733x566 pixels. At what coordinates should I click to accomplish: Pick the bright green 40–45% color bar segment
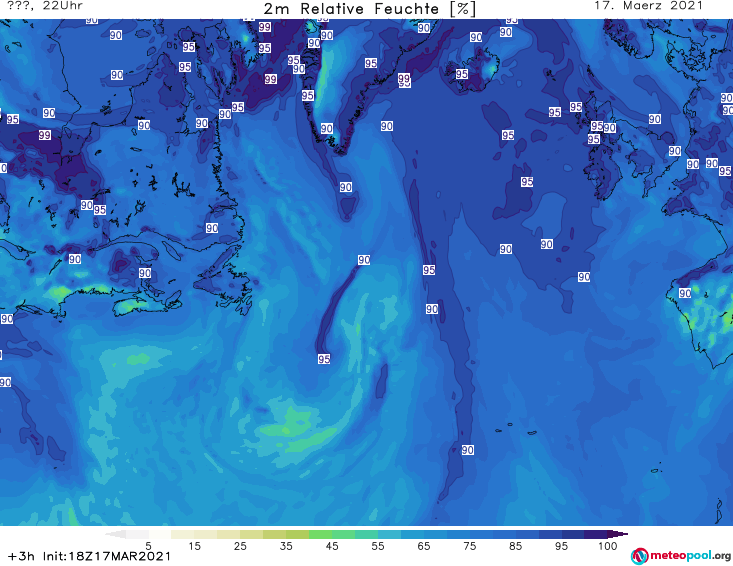point(320,534)
